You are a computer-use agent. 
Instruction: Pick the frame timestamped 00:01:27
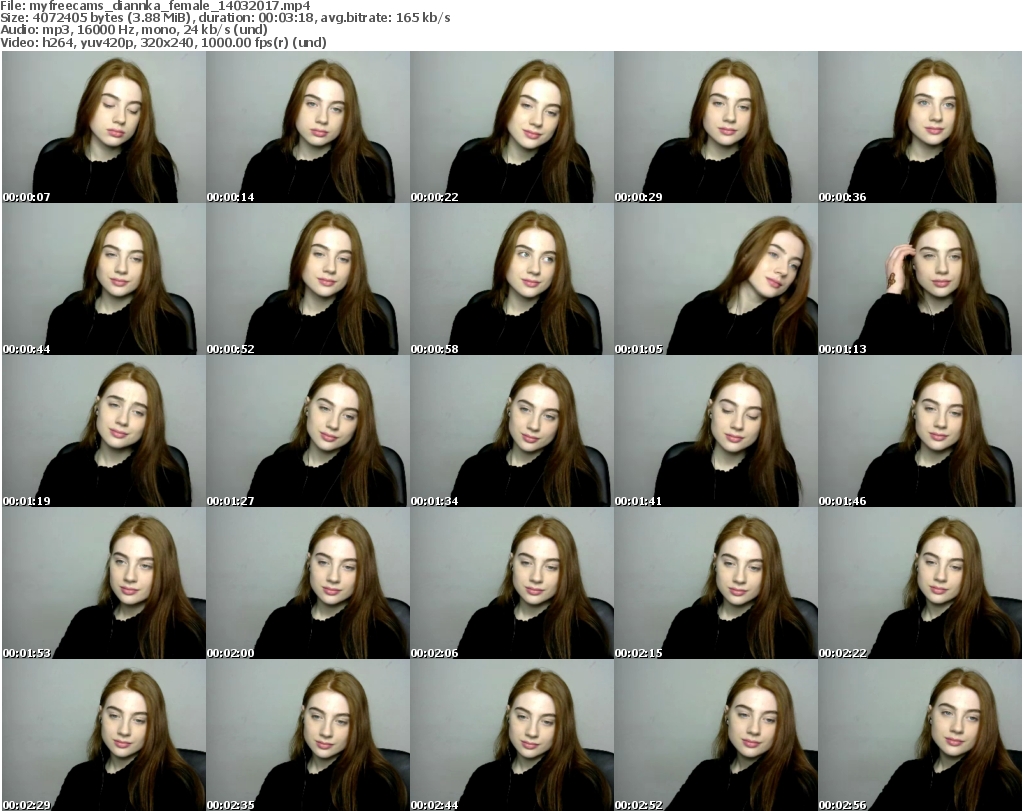pyautogui.click(x=308, y=431)
